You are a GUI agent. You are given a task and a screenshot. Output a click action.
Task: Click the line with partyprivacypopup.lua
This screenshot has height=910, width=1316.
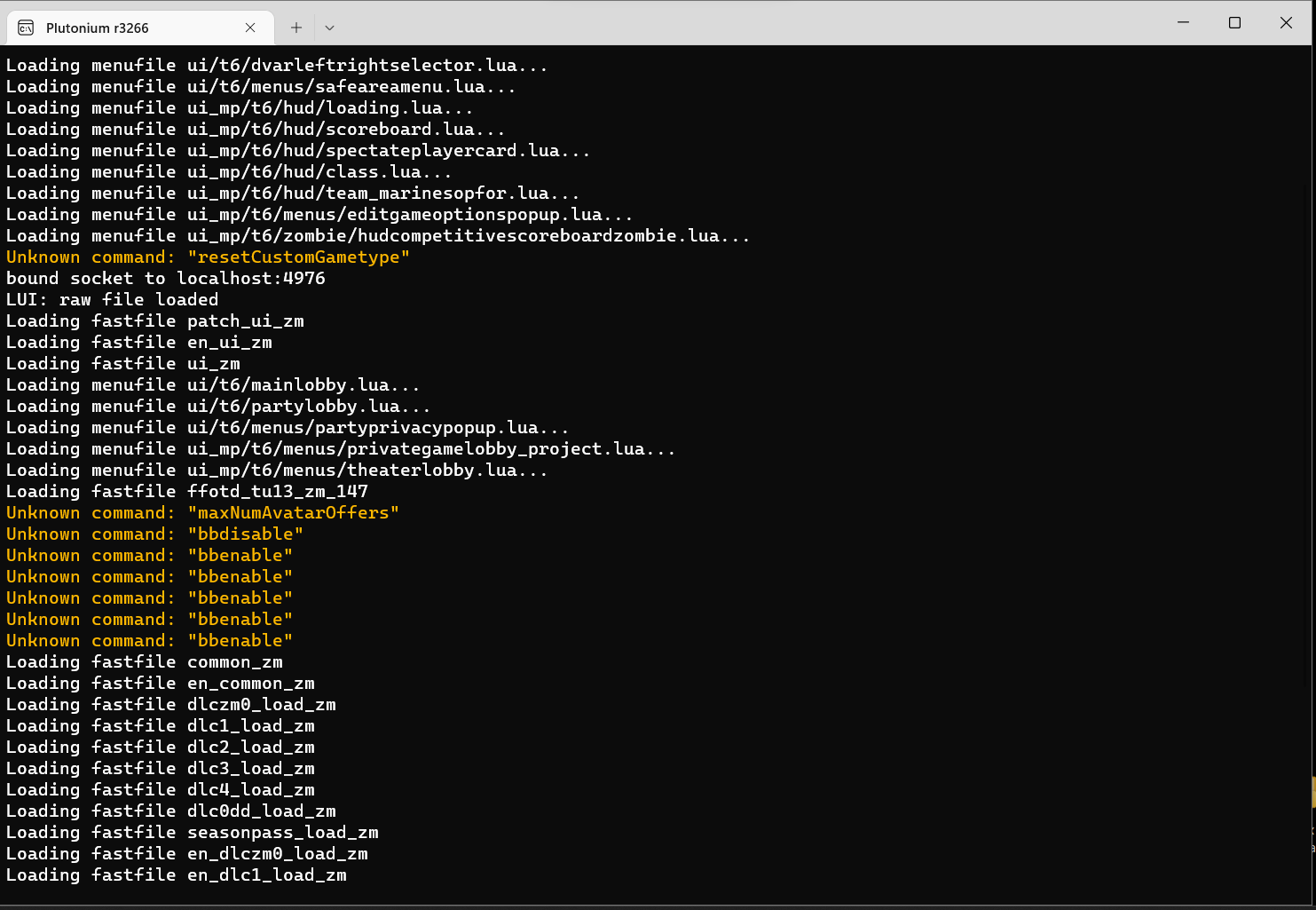[288, 427]
